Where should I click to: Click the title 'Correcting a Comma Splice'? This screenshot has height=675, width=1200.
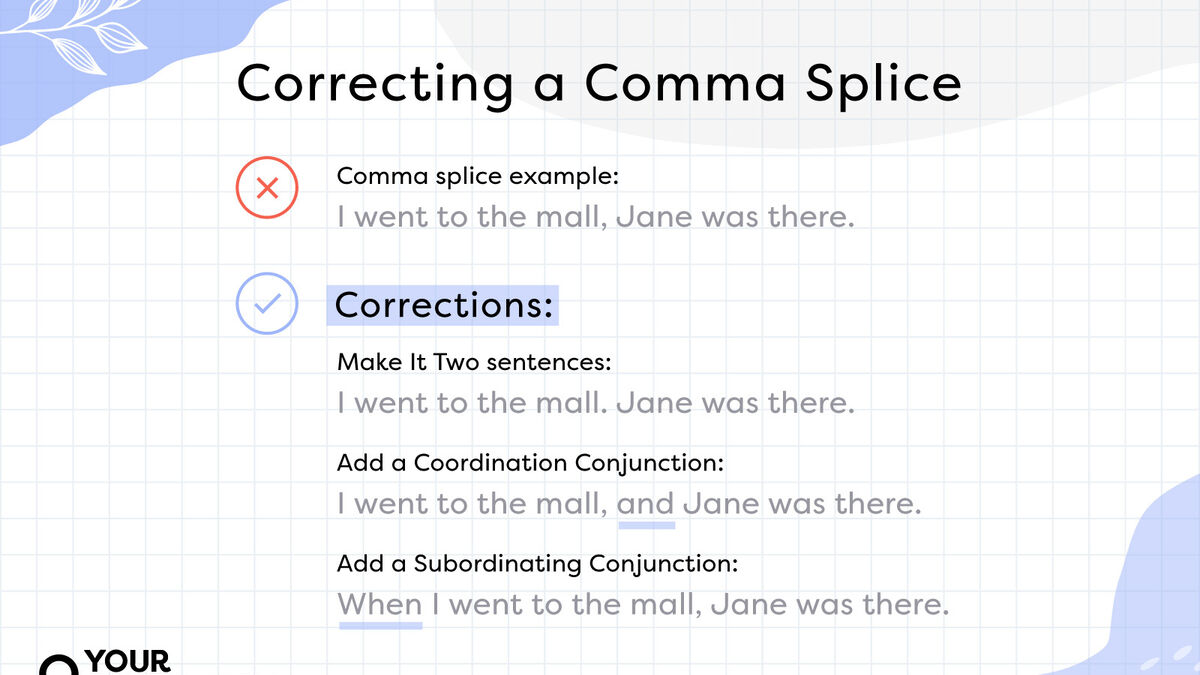point(599,84)
